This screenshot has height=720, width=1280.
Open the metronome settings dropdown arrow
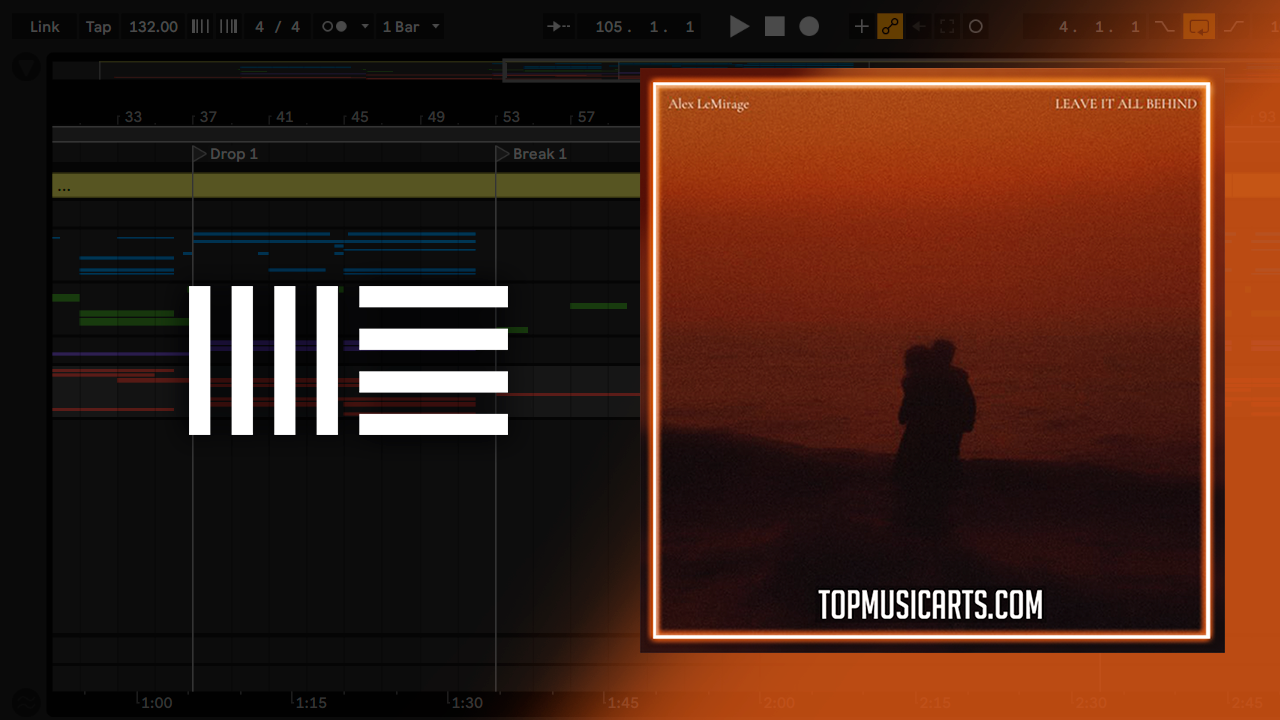(364, 27)
